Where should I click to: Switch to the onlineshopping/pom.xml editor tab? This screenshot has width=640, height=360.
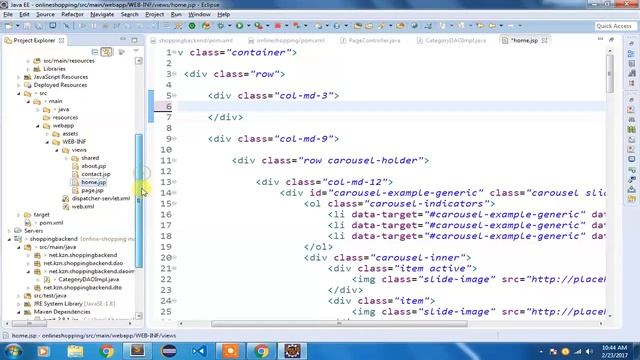[290, 40]
